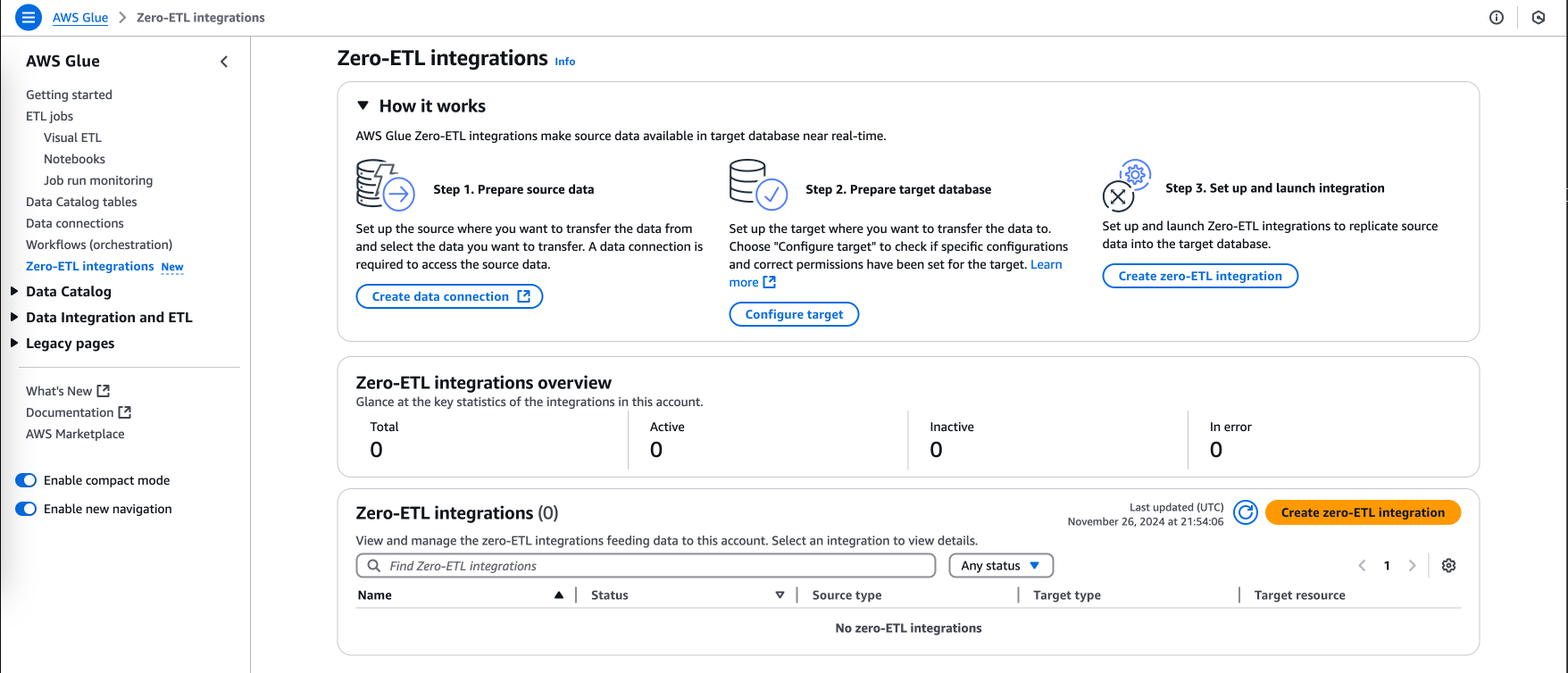1568x673 pixels.
Task: Click Configure target button
Action: (x=794, y=314)
